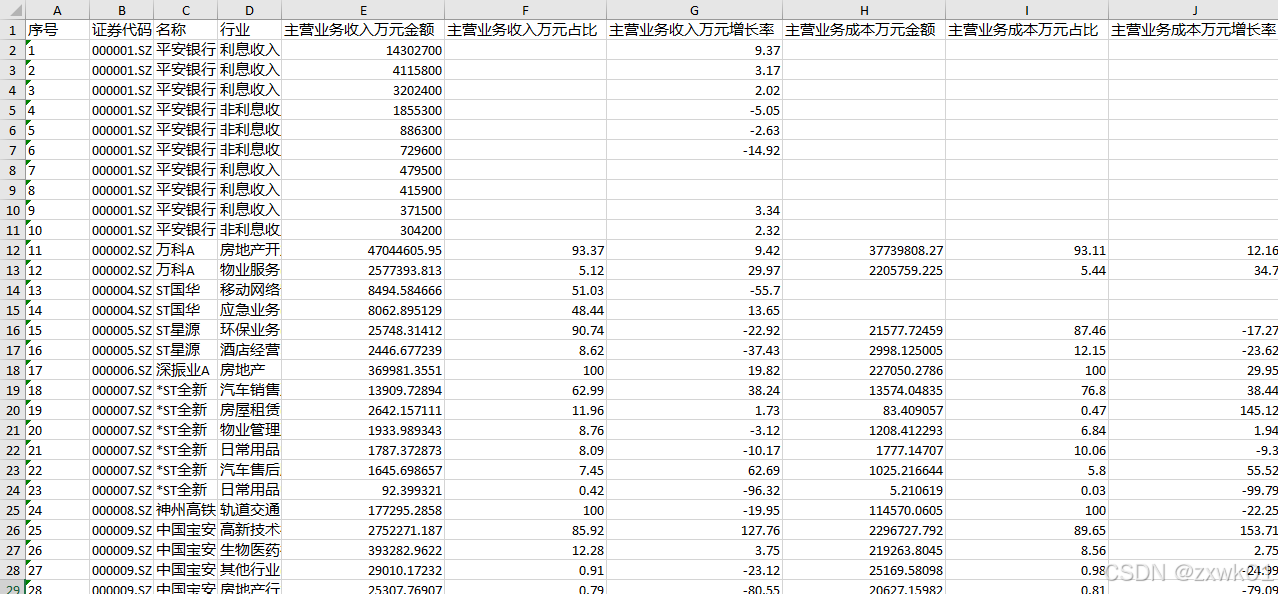Select column C header
The image size is (1278, 594).
(185, 9)
